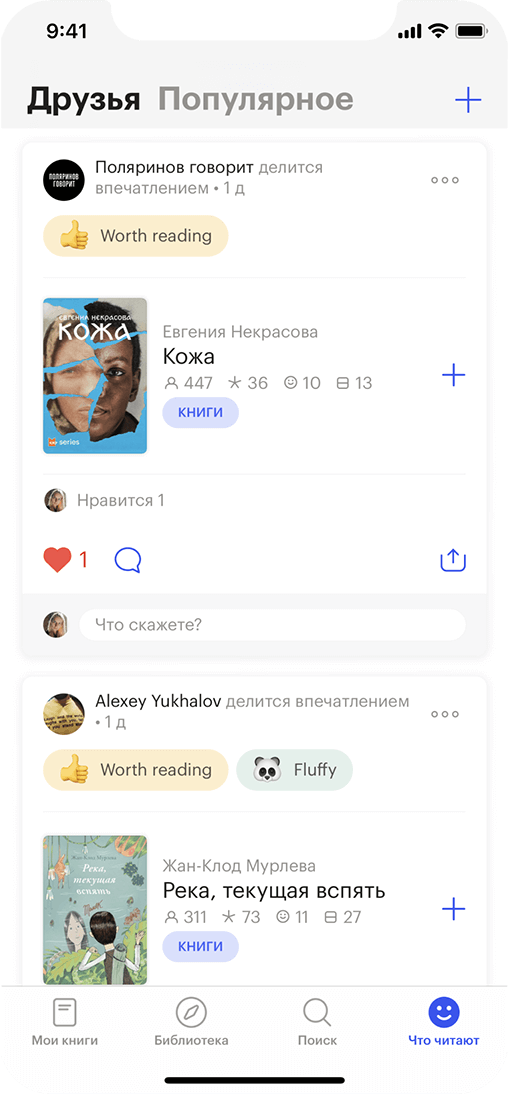508x1094 pixels.
Task: Tap the КНИГИ tag under Кожа
Action: (201, 412)
